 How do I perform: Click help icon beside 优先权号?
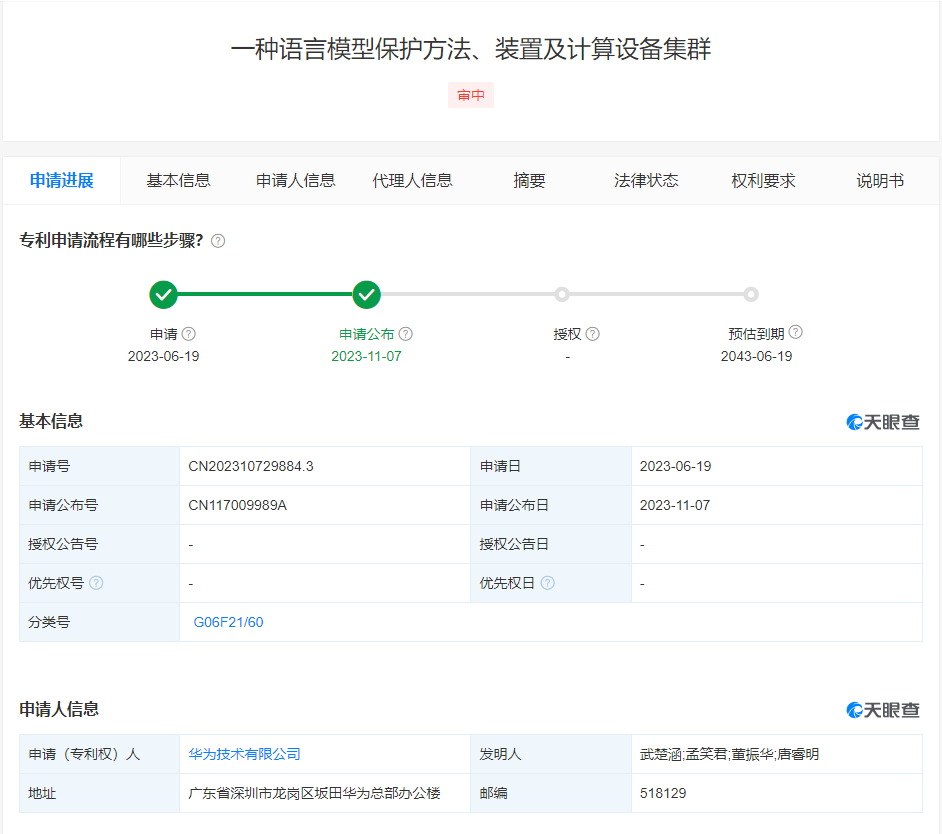(96, 583)
